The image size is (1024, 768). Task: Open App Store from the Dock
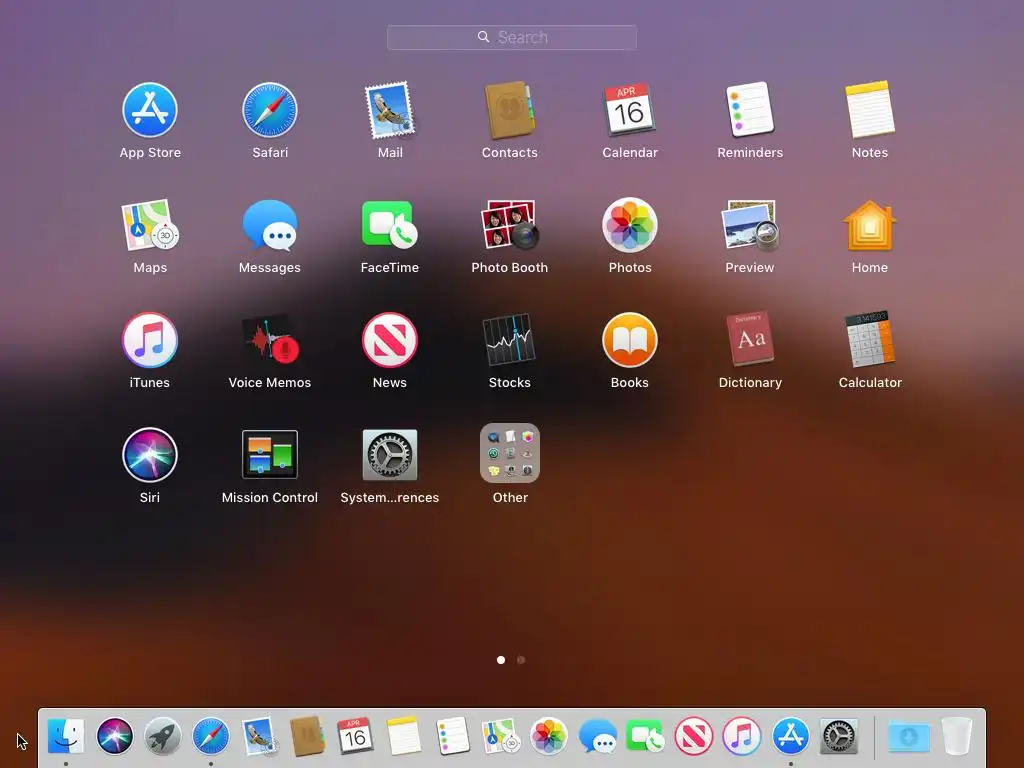[790, 736]
